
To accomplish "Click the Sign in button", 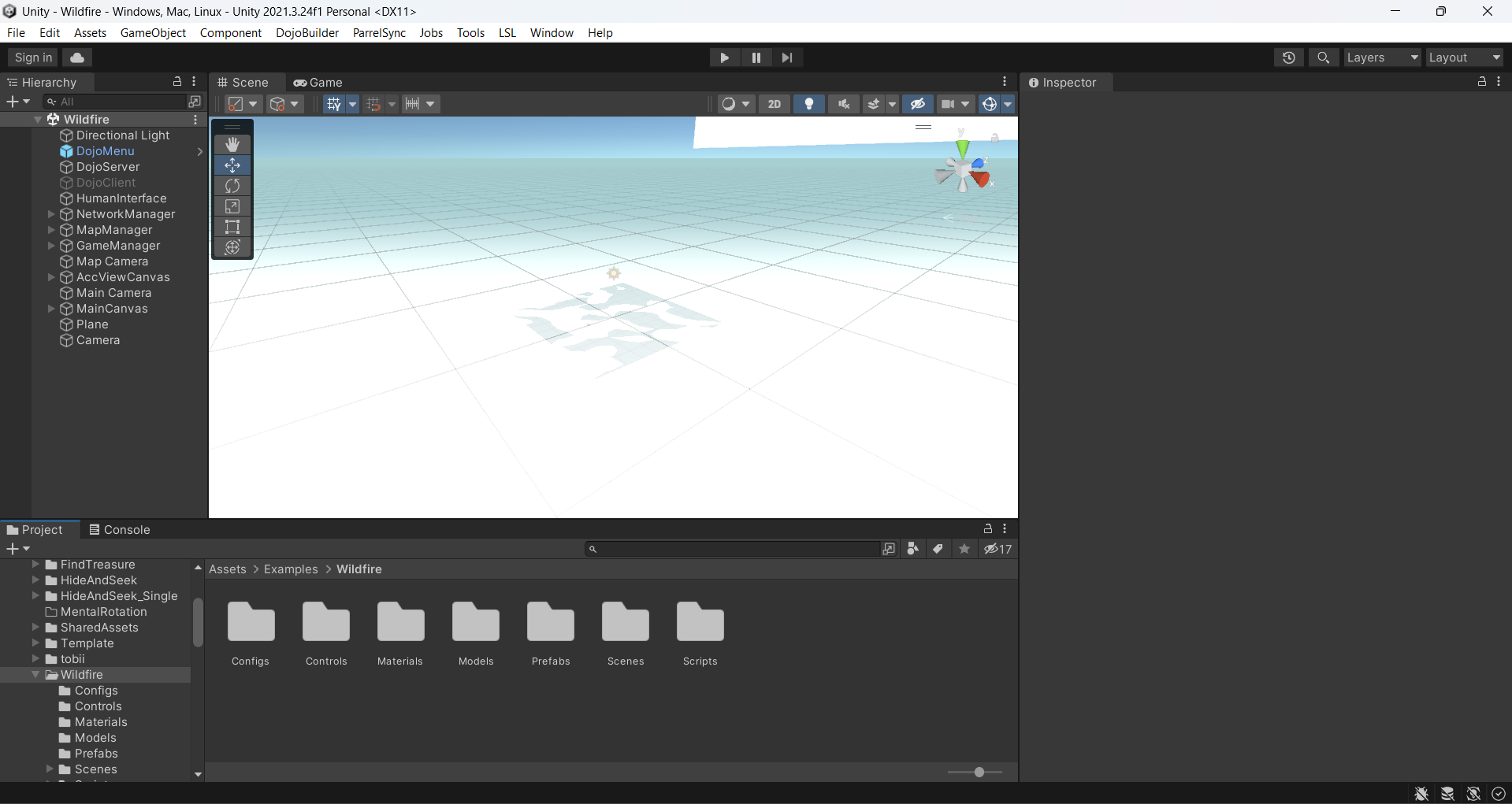I will pyautogui.click(x=33, y=57).
